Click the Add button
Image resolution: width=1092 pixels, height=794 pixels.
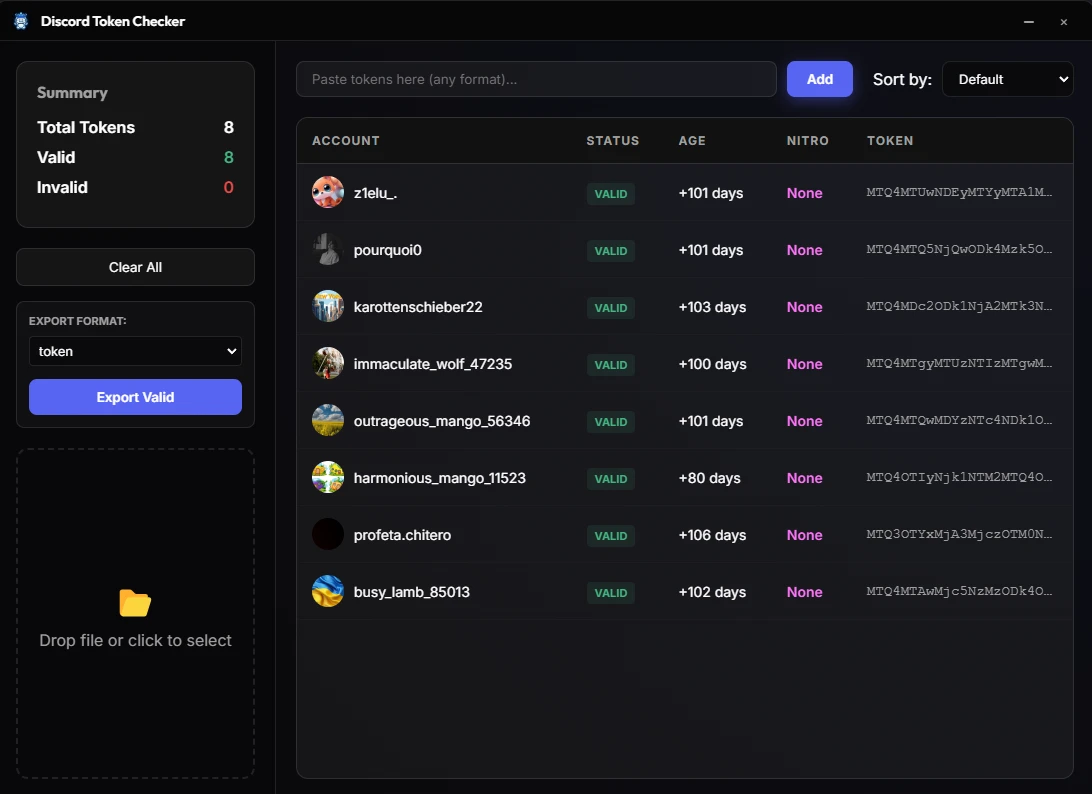(x=820, y=79)
